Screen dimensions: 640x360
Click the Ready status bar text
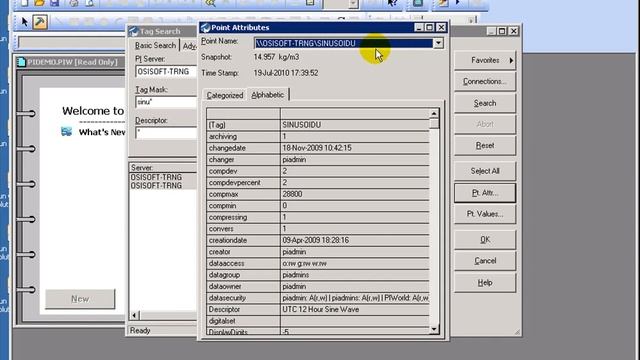[x=140, y=331]
